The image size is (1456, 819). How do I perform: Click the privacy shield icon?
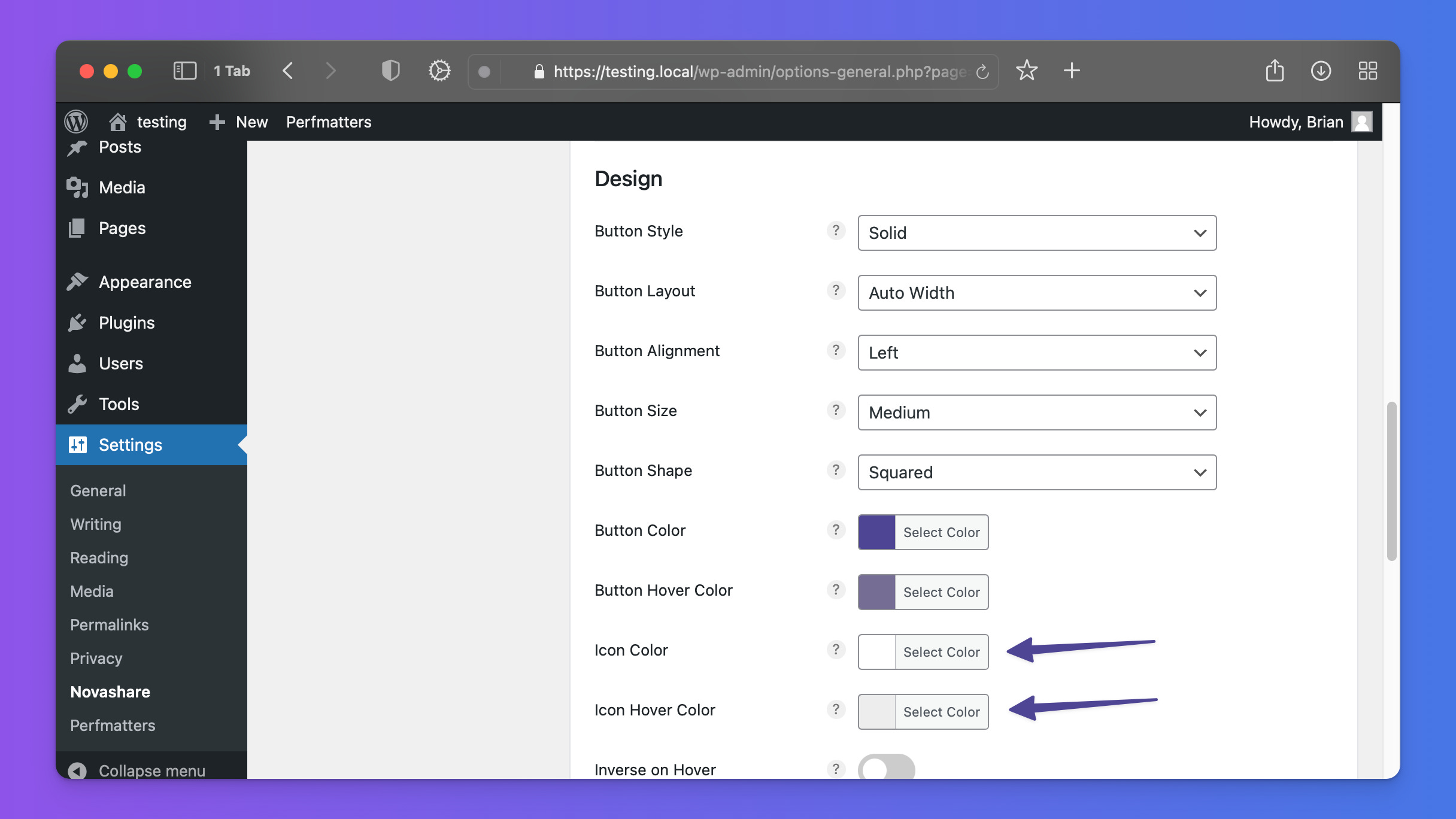click(390, 71)
